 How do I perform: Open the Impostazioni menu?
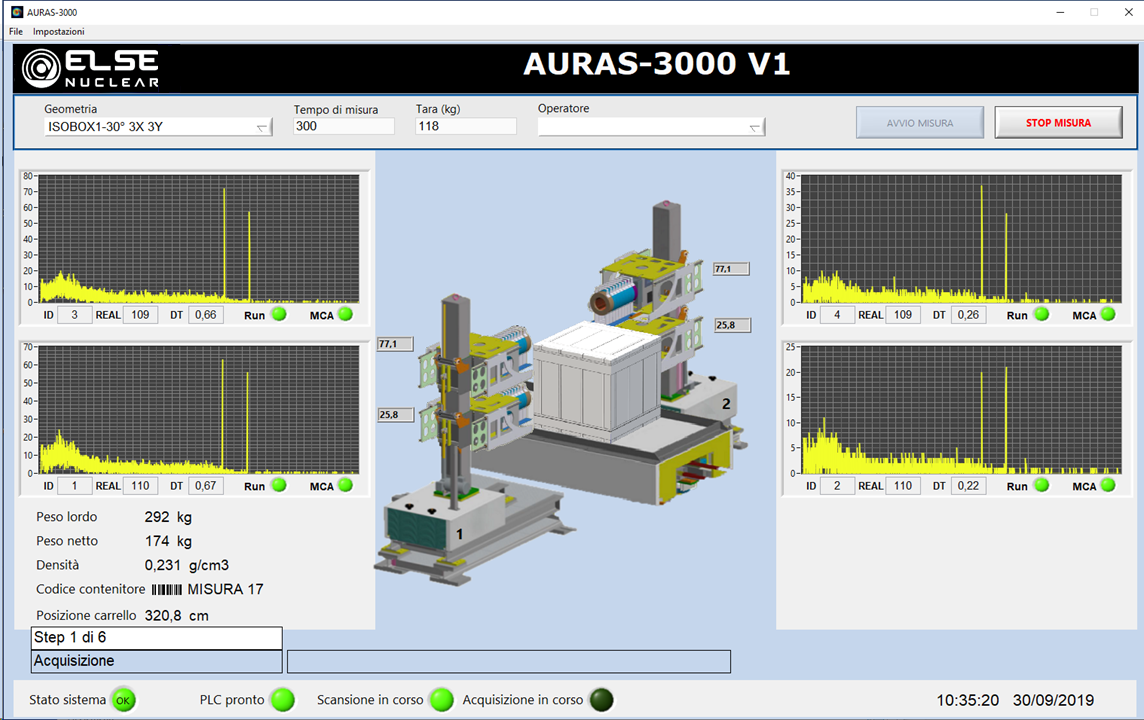[x=59, y=32]
